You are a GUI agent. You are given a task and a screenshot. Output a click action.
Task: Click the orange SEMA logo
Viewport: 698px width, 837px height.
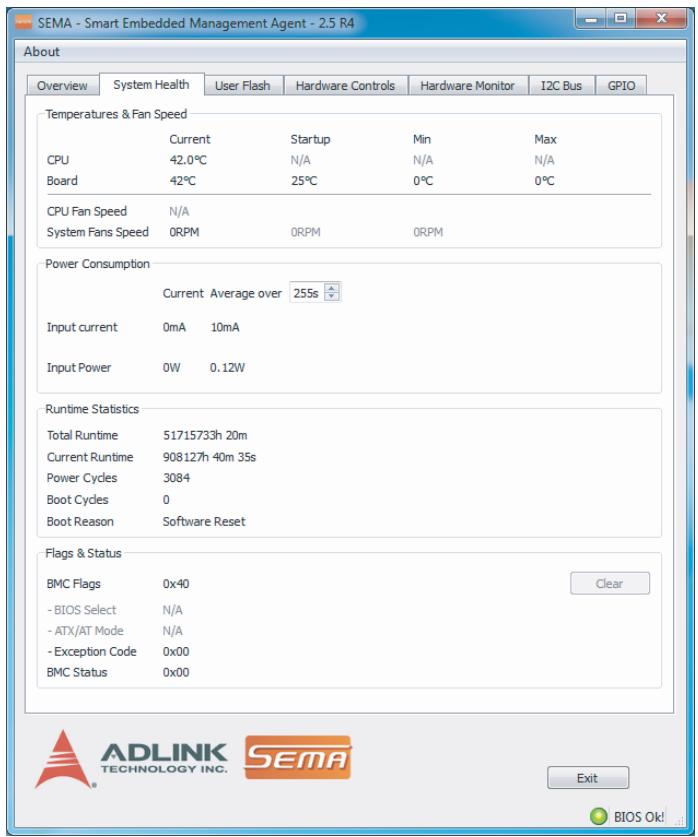(298, 757)
